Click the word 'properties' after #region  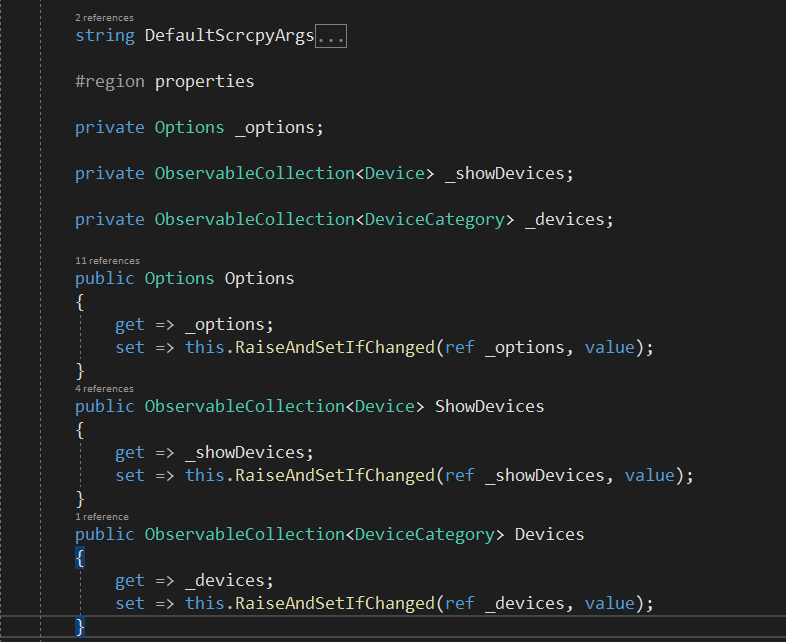205,81
